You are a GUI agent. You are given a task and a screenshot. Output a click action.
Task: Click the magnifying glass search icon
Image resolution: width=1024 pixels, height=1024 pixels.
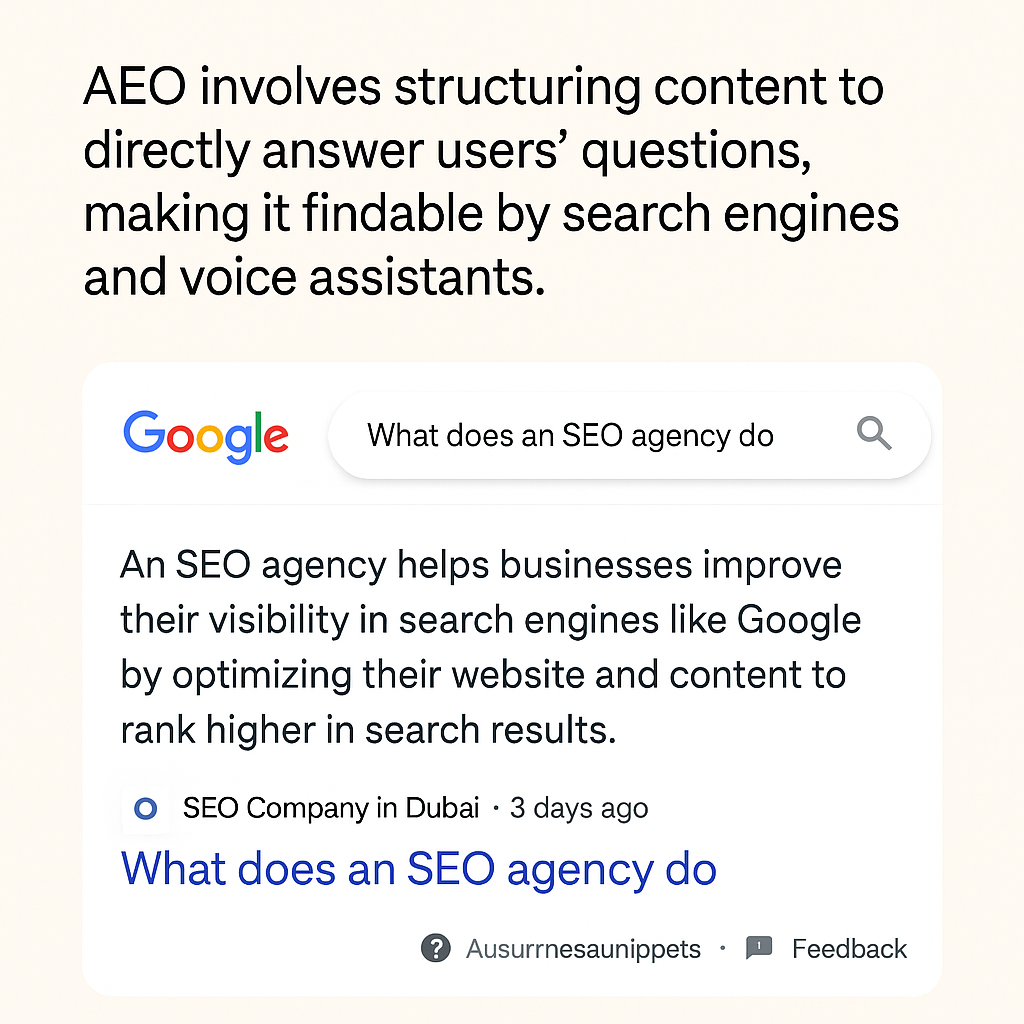coord(874,433)
